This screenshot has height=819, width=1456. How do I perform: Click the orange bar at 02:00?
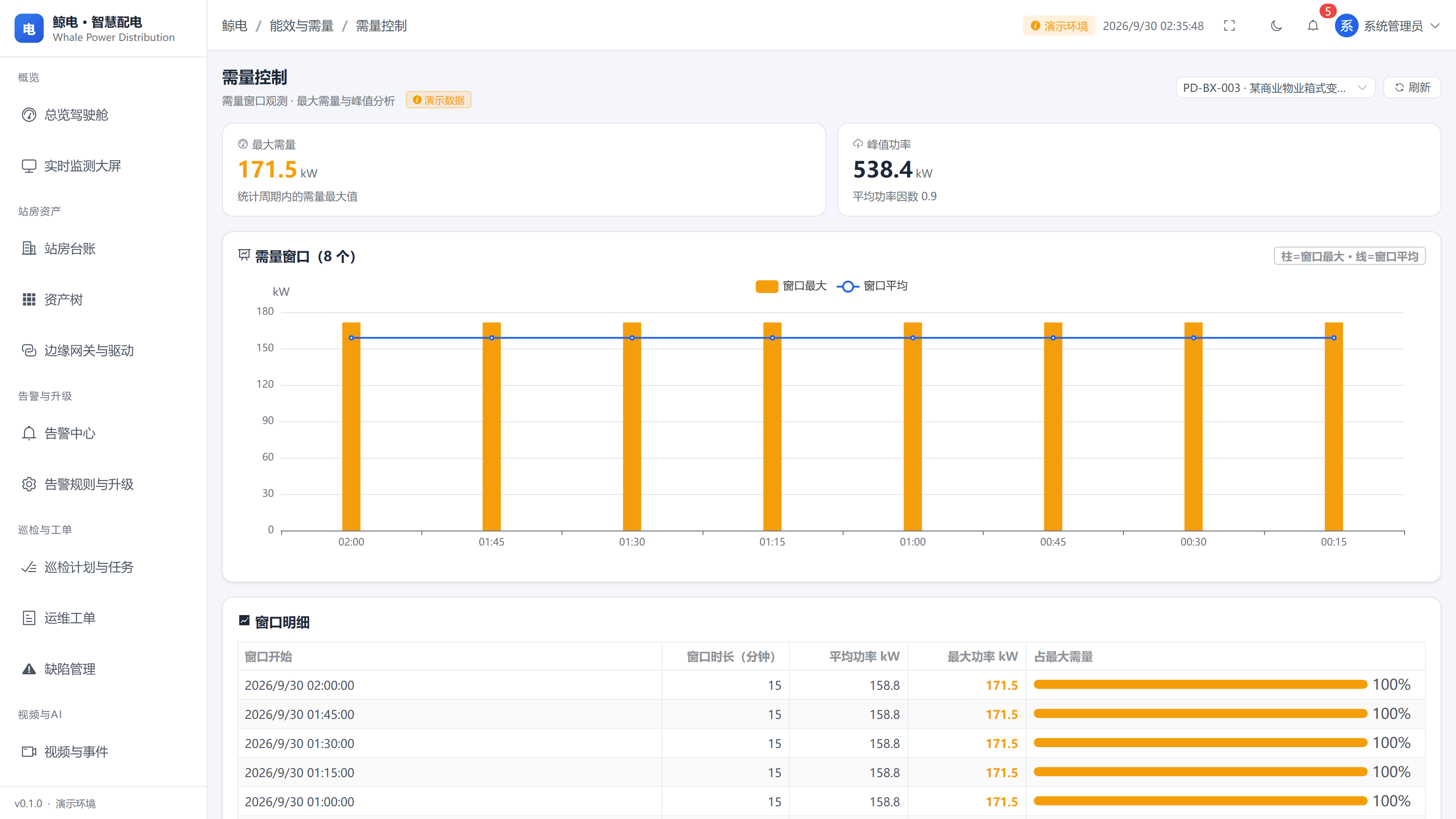pyautogui.click(x=351, y=427)
